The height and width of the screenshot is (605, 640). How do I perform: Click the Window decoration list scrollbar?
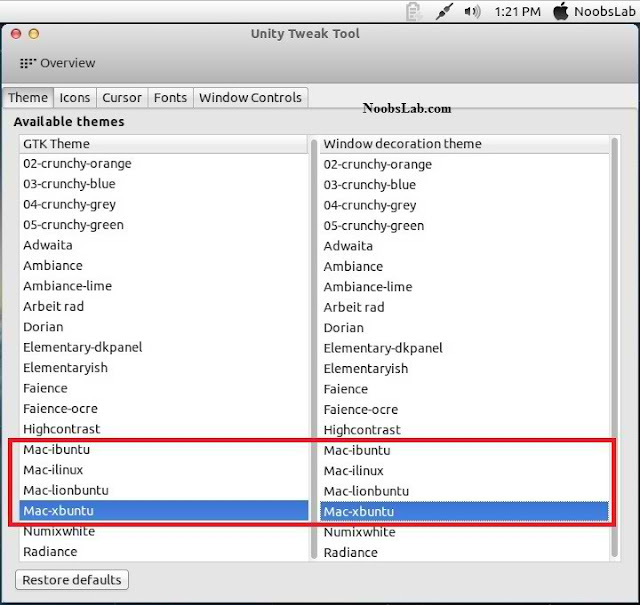(615, 347)
